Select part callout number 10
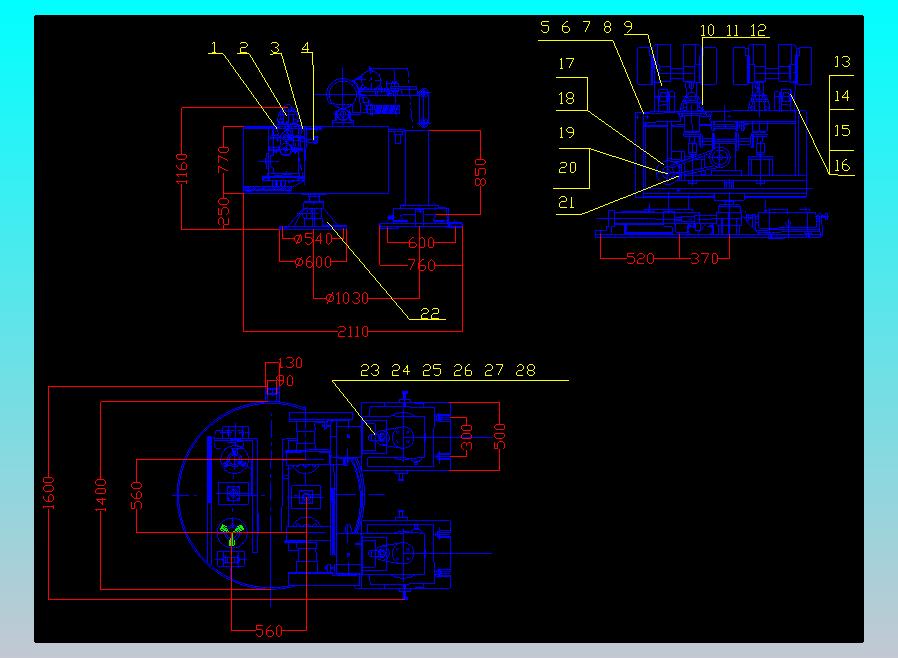This screenshot has width=898, height=658. click(x=707, y=30)
